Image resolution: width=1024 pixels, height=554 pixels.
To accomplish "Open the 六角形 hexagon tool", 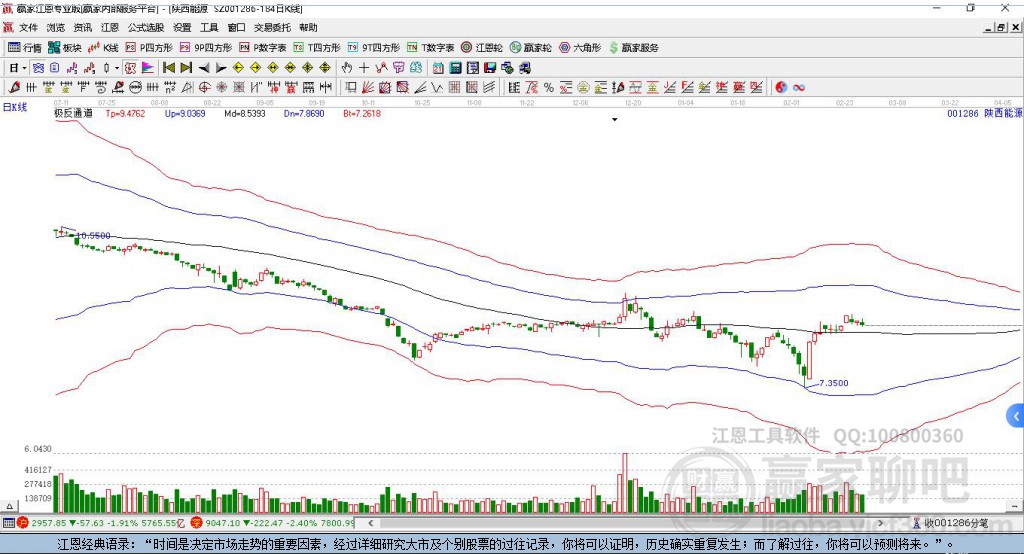I will (580, 48).
